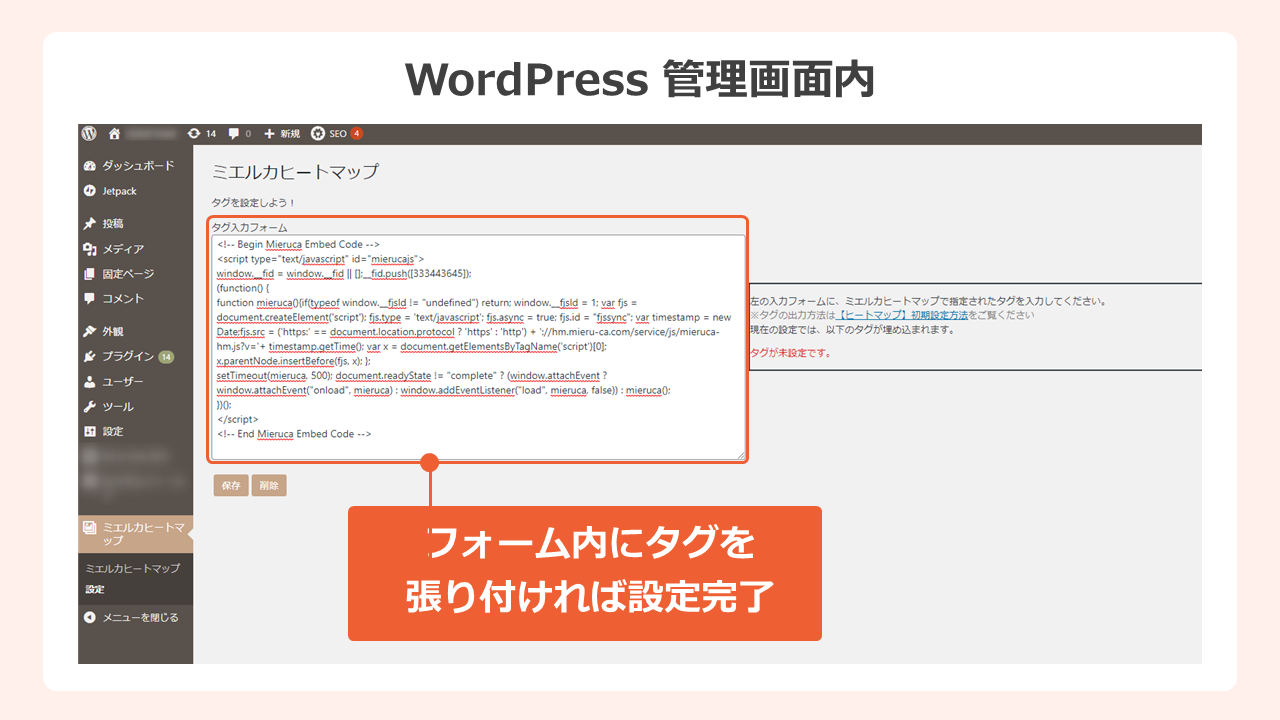Screen dimensions: 1280x720
Task: Click the line End Mieruca Embed Code
Action: click(294, 434)
